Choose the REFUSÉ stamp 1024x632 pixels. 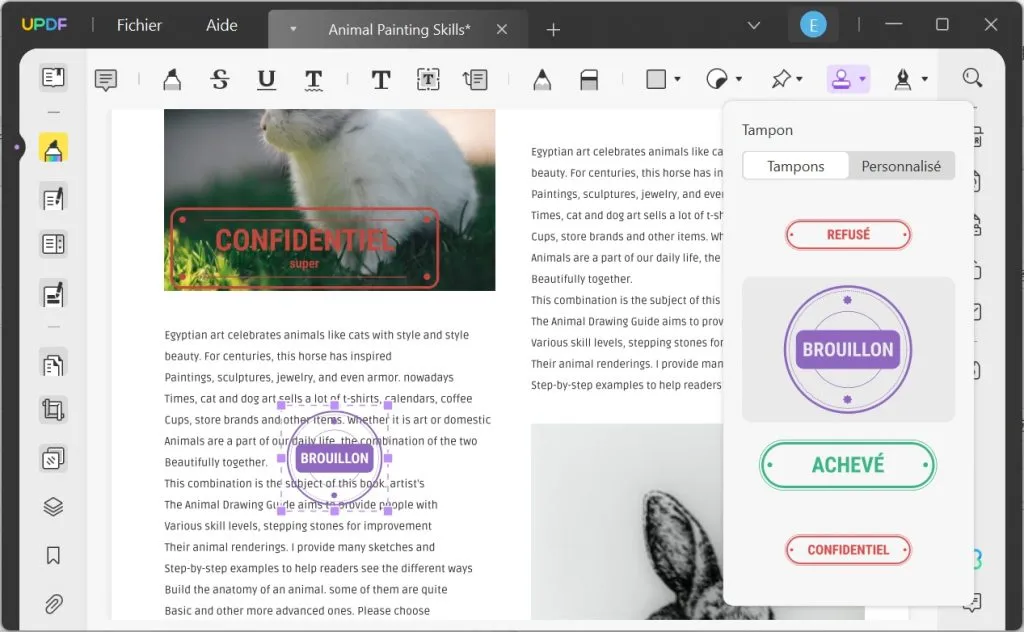click(x=848, y=234)
